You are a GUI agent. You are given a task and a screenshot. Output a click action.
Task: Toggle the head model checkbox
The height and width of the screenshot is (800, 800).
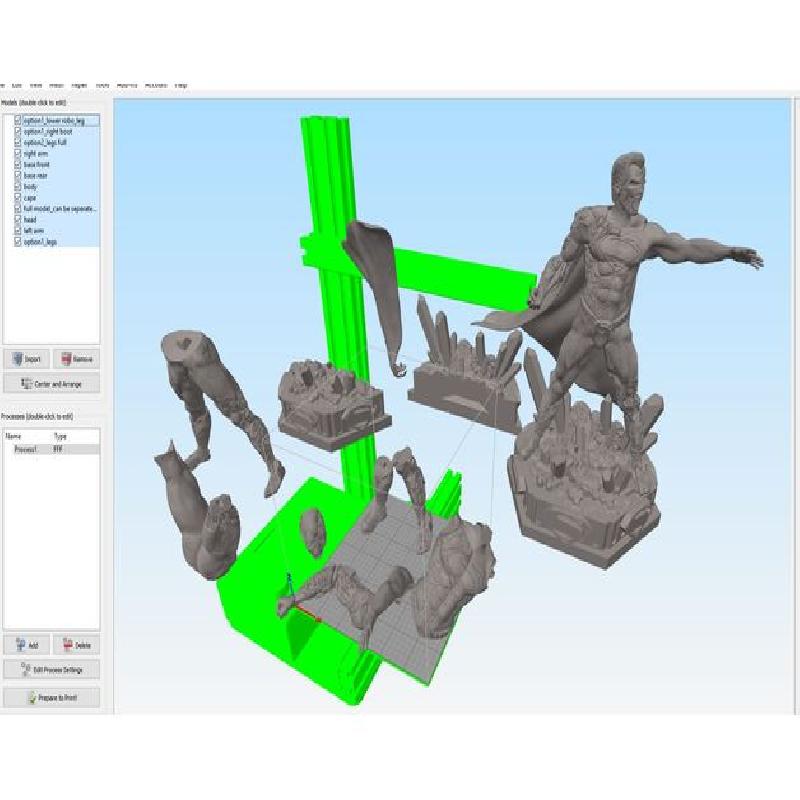click(18, 220)
